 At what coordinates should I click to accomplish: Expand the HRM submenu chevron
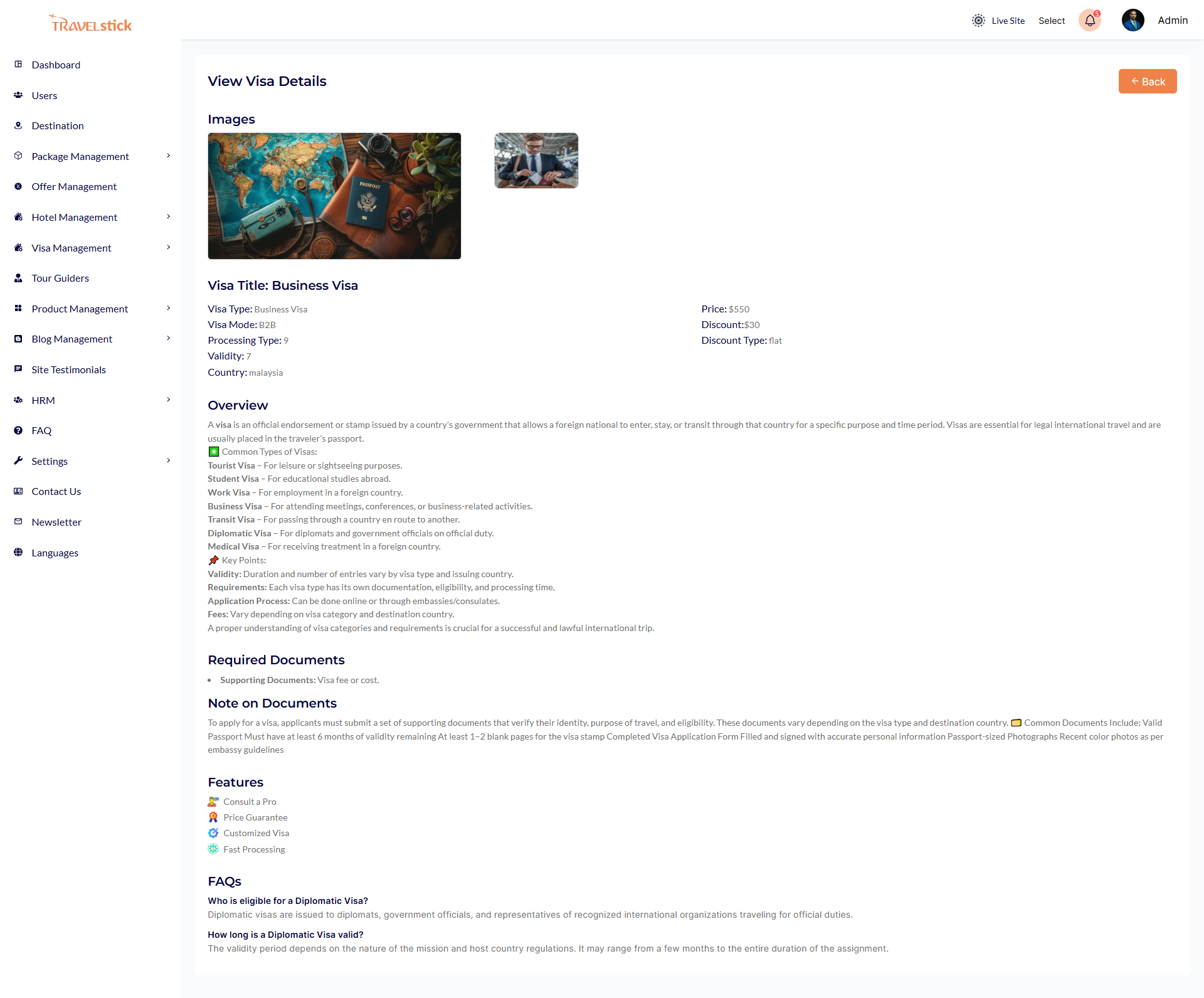tap(168, 400)
